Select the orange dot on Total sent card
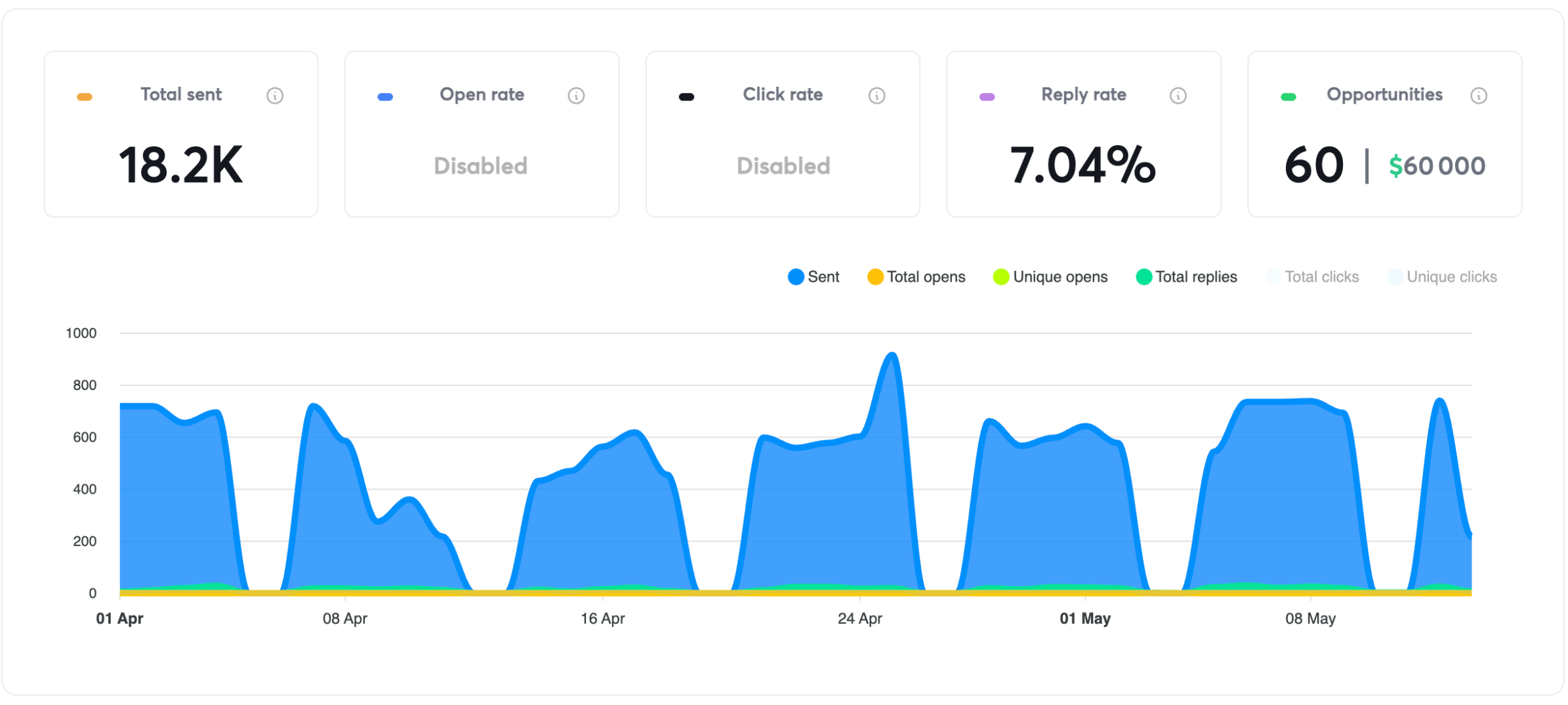 (83, 96)
